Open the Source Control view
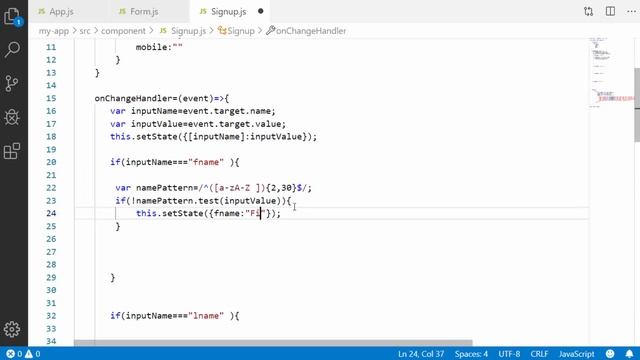This screenshot has height=360, width=640. pos(12,83)
